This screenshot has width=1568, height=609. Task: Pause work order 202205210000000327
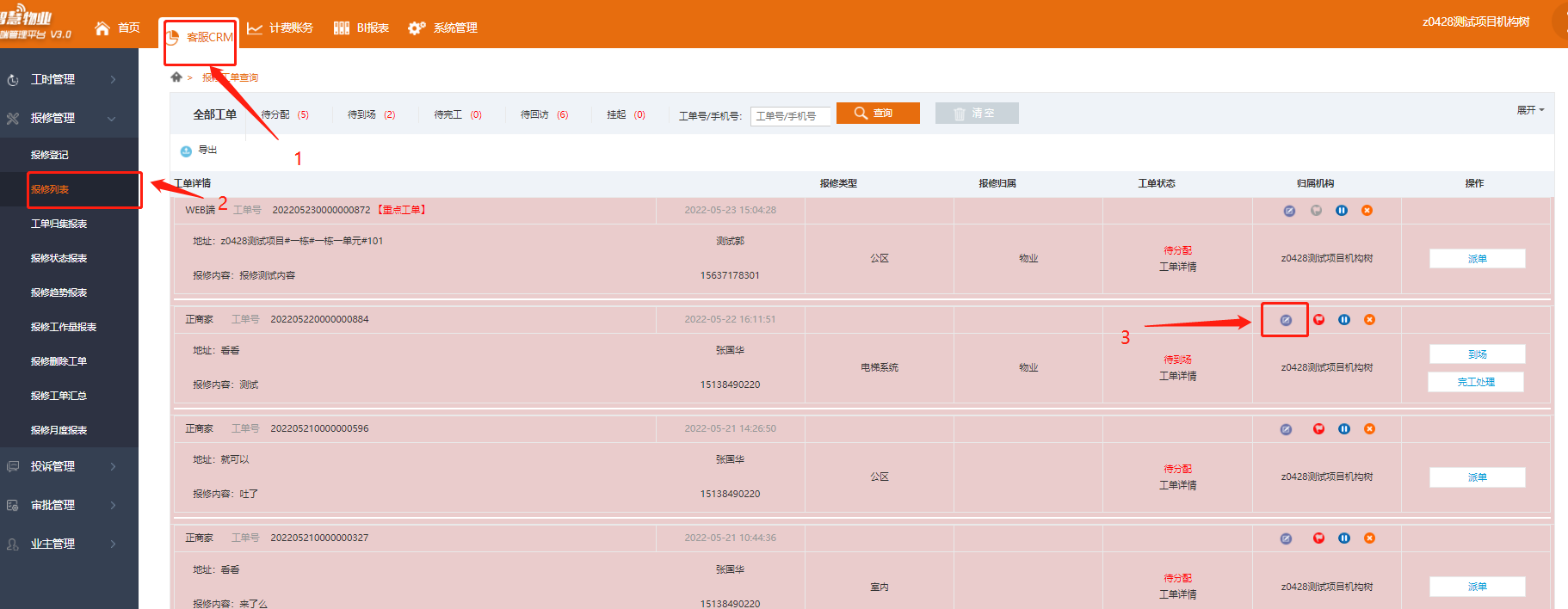pos(1344,538)
